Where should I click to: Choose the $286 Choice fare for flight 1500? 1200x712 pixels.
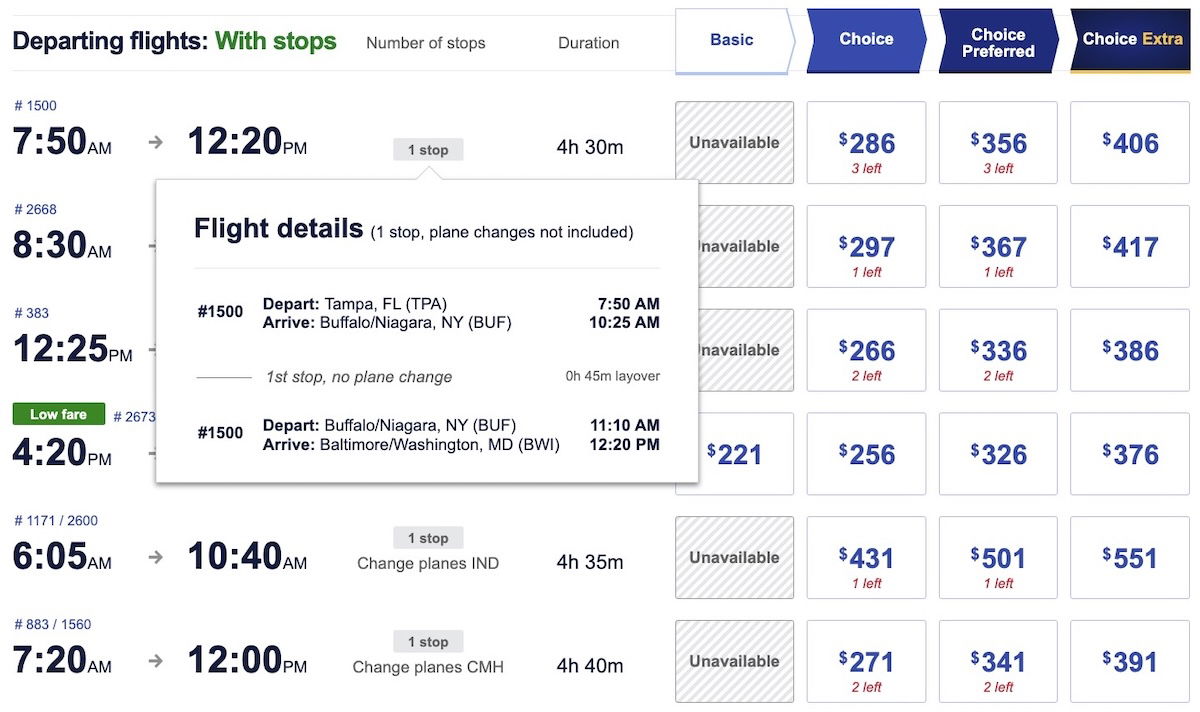tap(866, 143)
